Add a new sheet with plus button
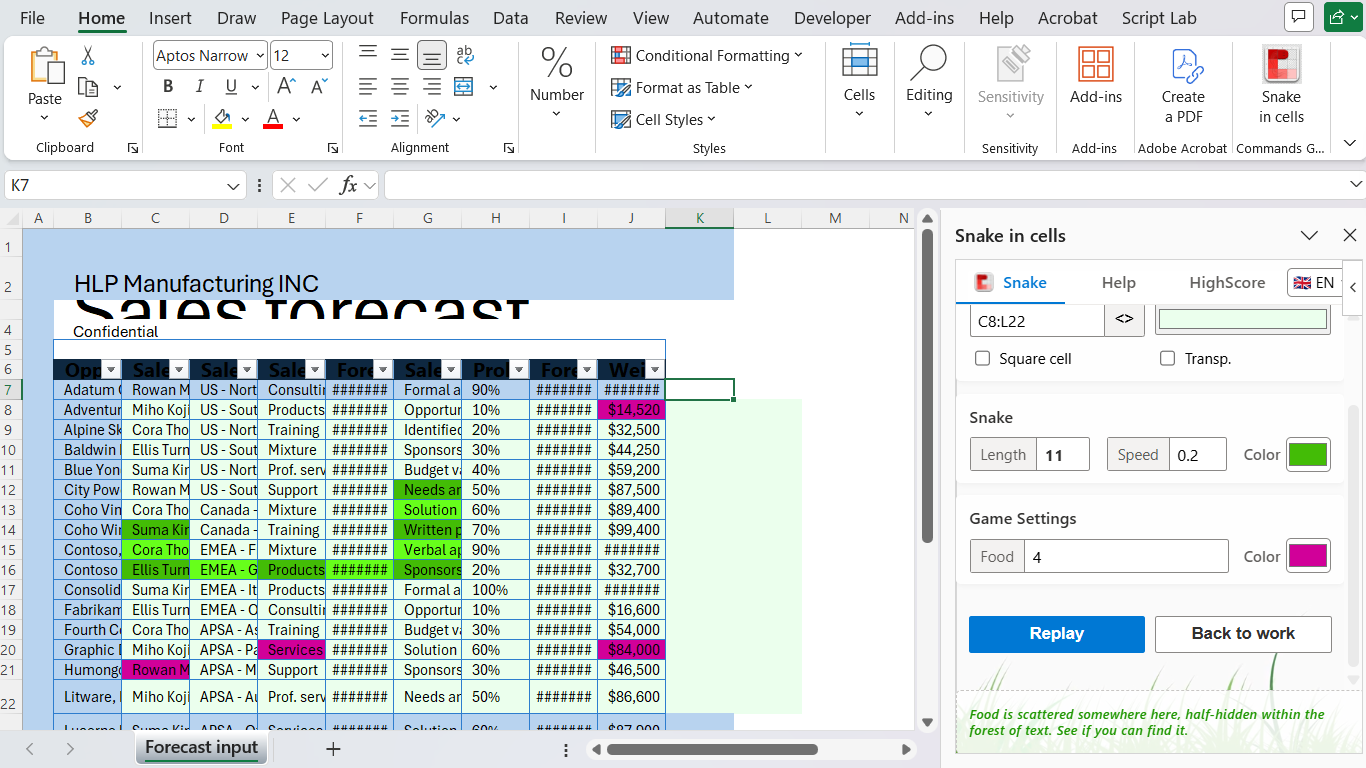The height and width of the screenshot is (768, 1366). tap(333, 748)
